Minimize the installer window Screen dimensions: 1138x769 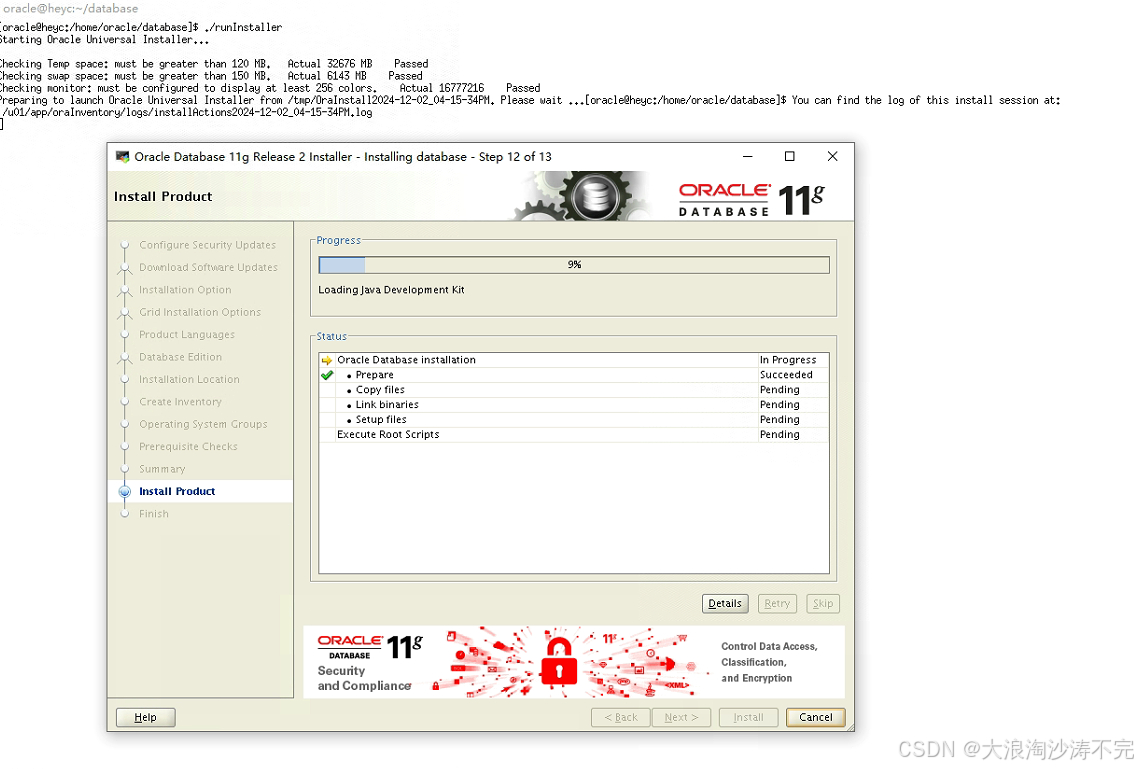click(x=748, y=156)
